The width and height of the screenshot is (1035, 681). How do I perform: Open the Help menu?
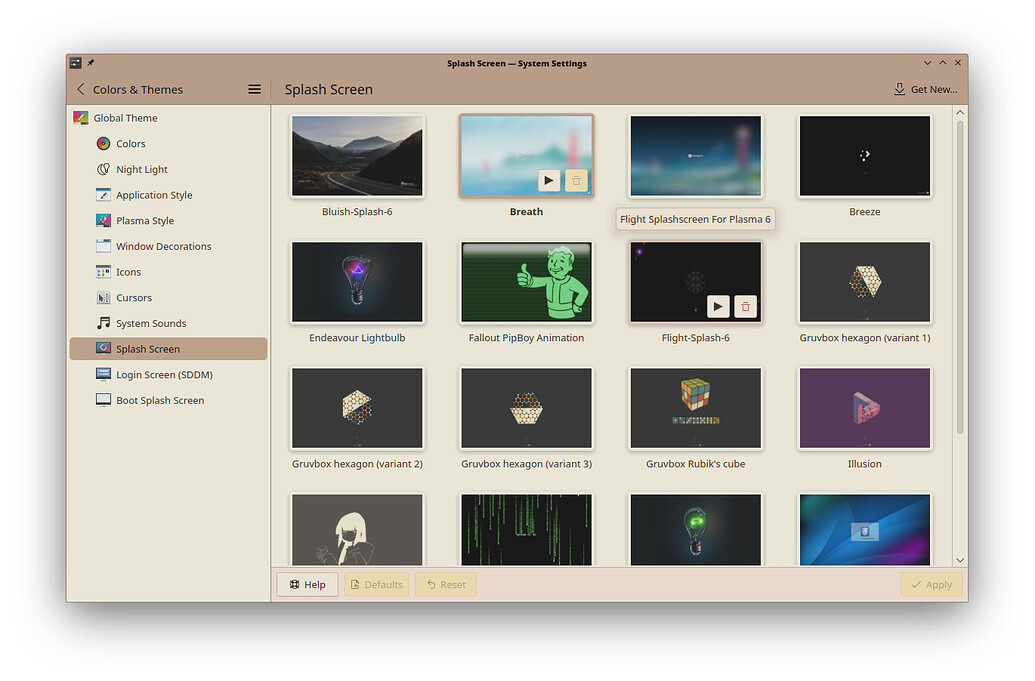(307, 584)
